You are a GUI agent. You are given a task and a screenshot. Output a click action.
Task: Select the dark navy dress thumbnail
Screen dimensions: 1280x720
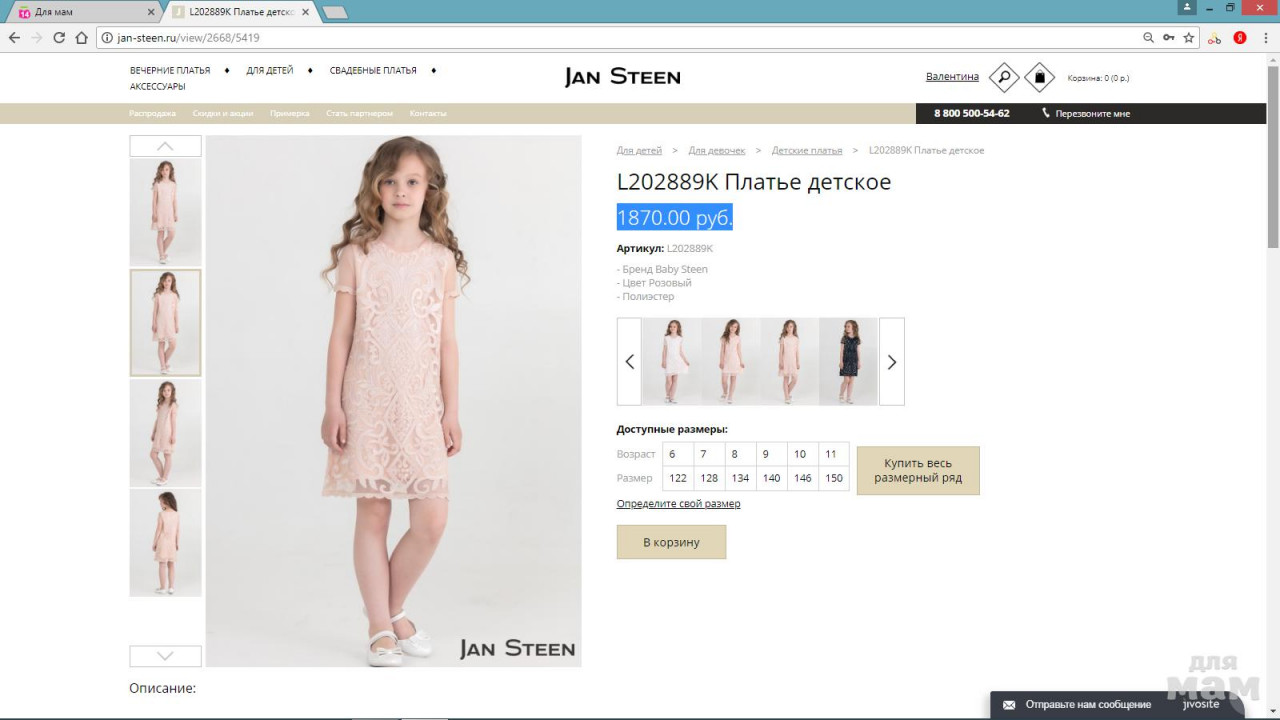click(x=848, y=361)
